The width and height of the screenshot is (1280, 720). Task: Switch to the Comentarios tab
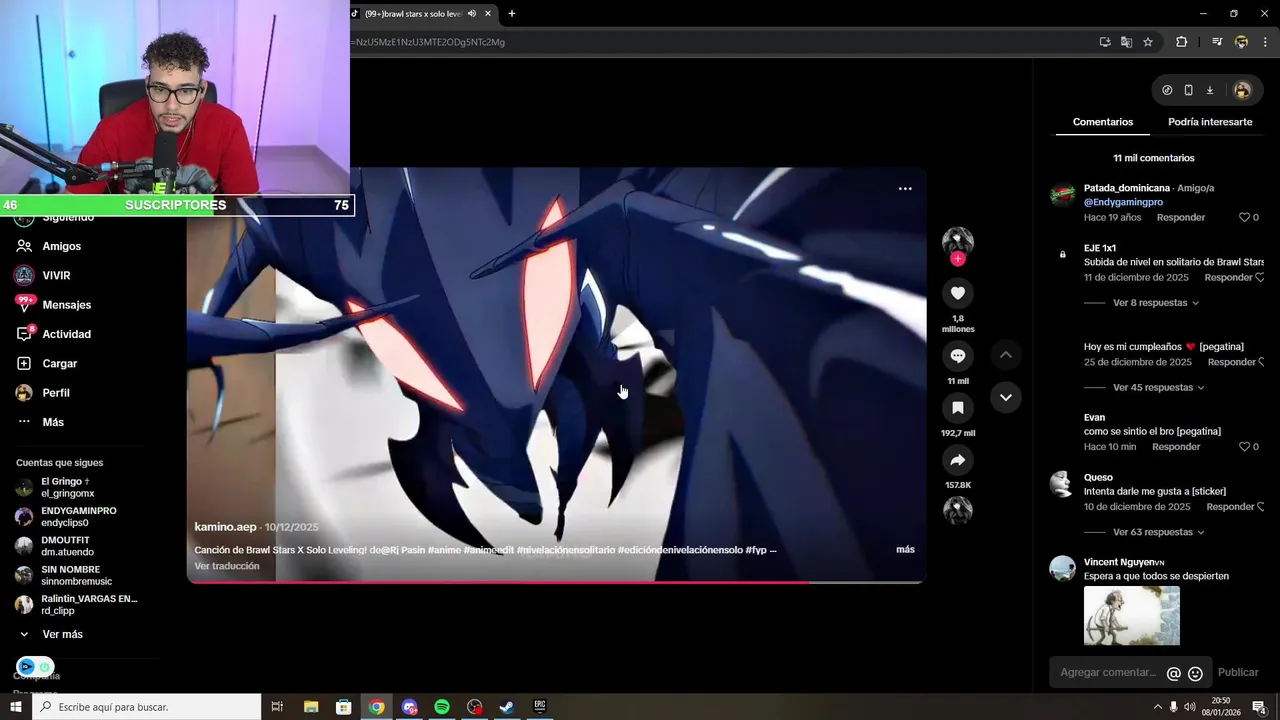(x=1103, y=122)
